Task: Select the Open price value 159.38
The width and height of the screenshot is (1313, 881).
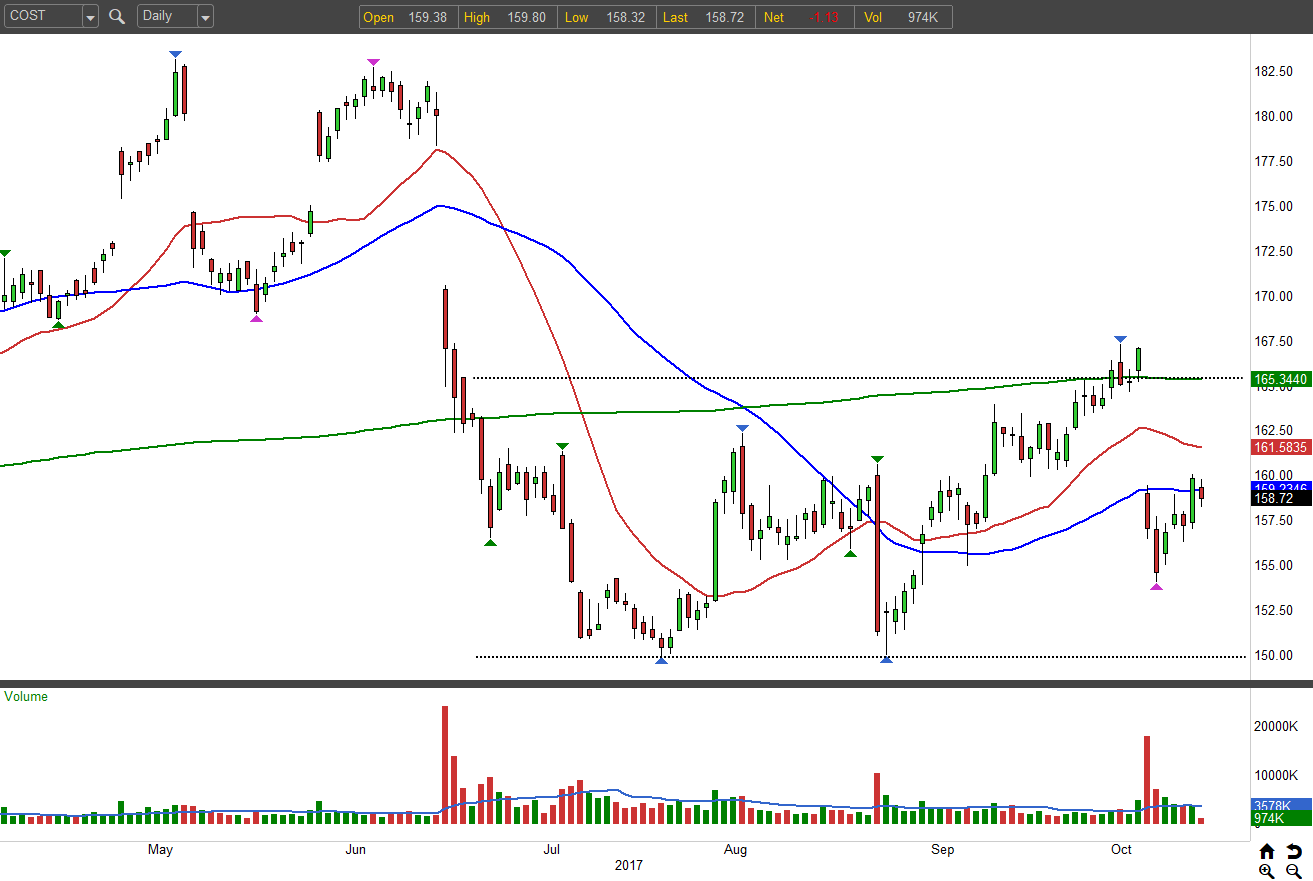Action: (x=427, y=17)
